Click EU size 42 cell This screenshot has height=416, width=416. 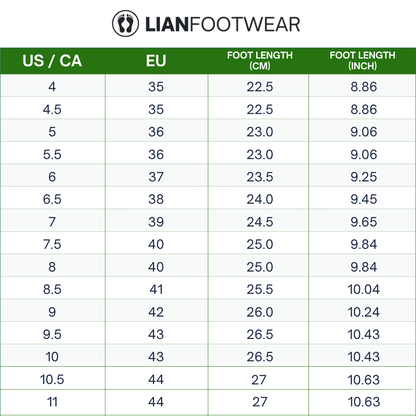click(156, 312)
